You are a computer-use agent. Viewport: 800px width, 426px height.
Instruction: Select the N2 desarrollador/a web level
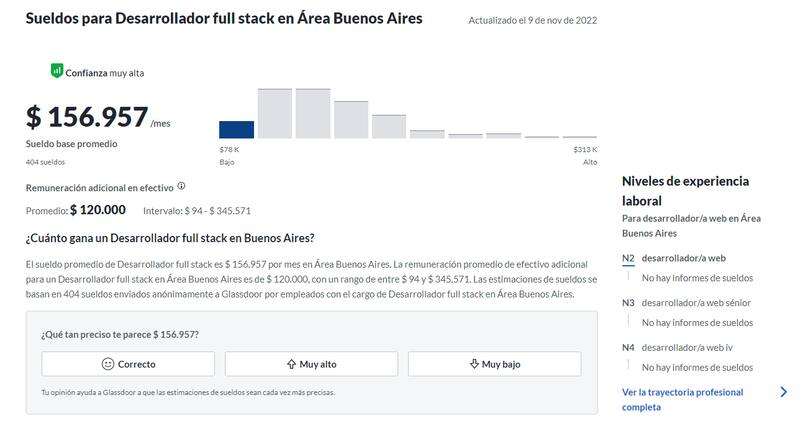pos(690,258)
